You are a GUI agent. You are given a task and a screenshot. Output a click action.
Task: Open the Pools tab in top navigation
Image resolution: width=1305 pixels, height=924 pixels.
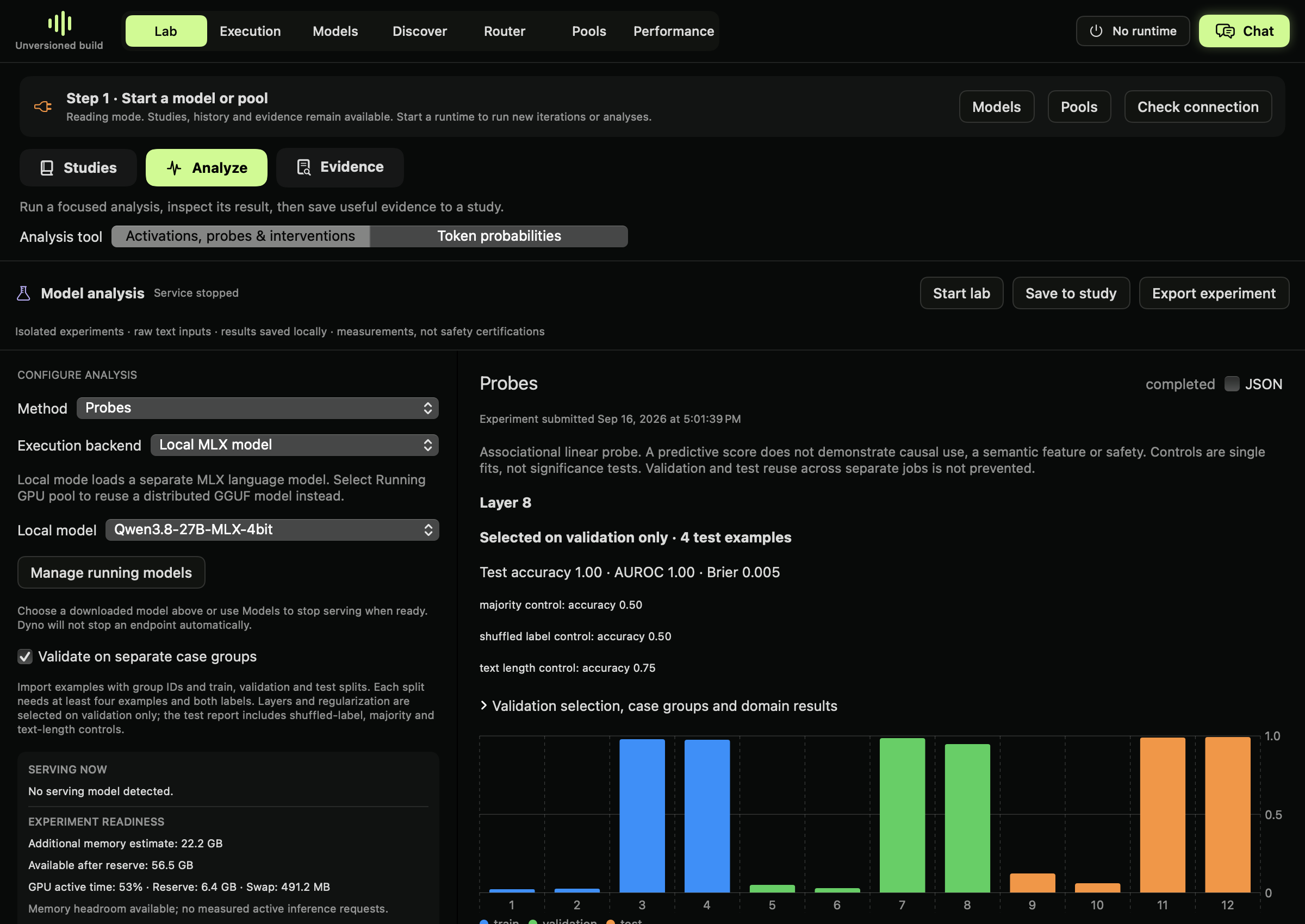pyautogui.click(x=589, y=32)
